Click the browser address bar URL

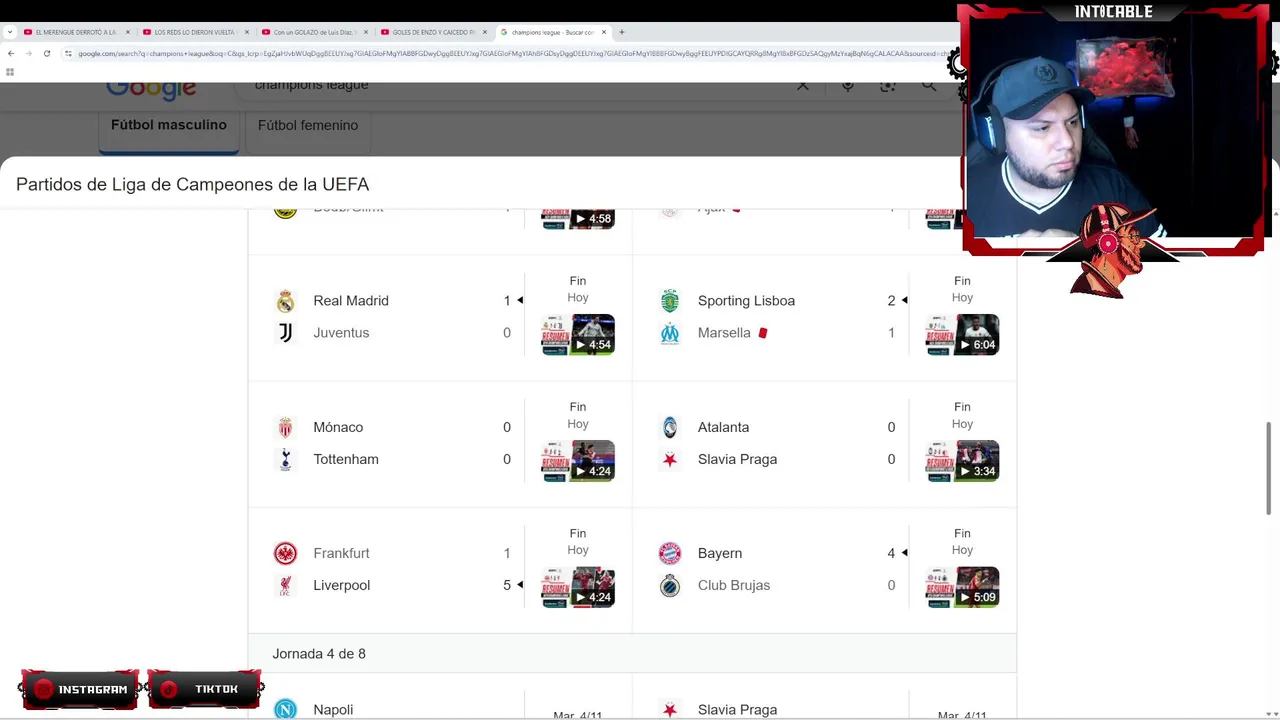510,53
